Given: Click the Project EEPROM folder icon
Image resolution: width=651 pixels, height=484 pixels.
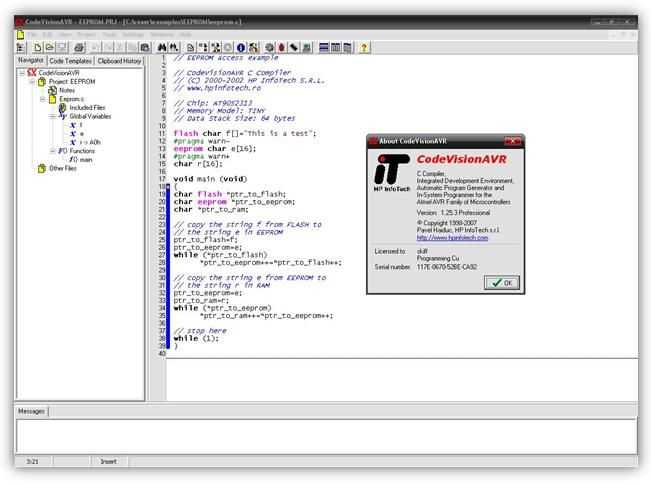Looking at the screenshot, I should [x=42, y=81].
